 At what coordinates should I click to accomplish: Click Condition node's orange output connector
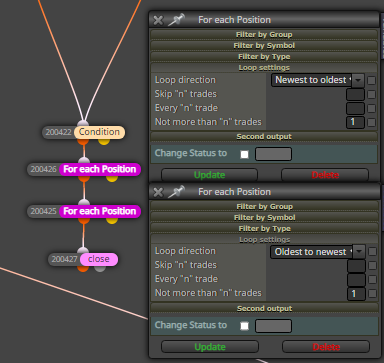point(83,141)
